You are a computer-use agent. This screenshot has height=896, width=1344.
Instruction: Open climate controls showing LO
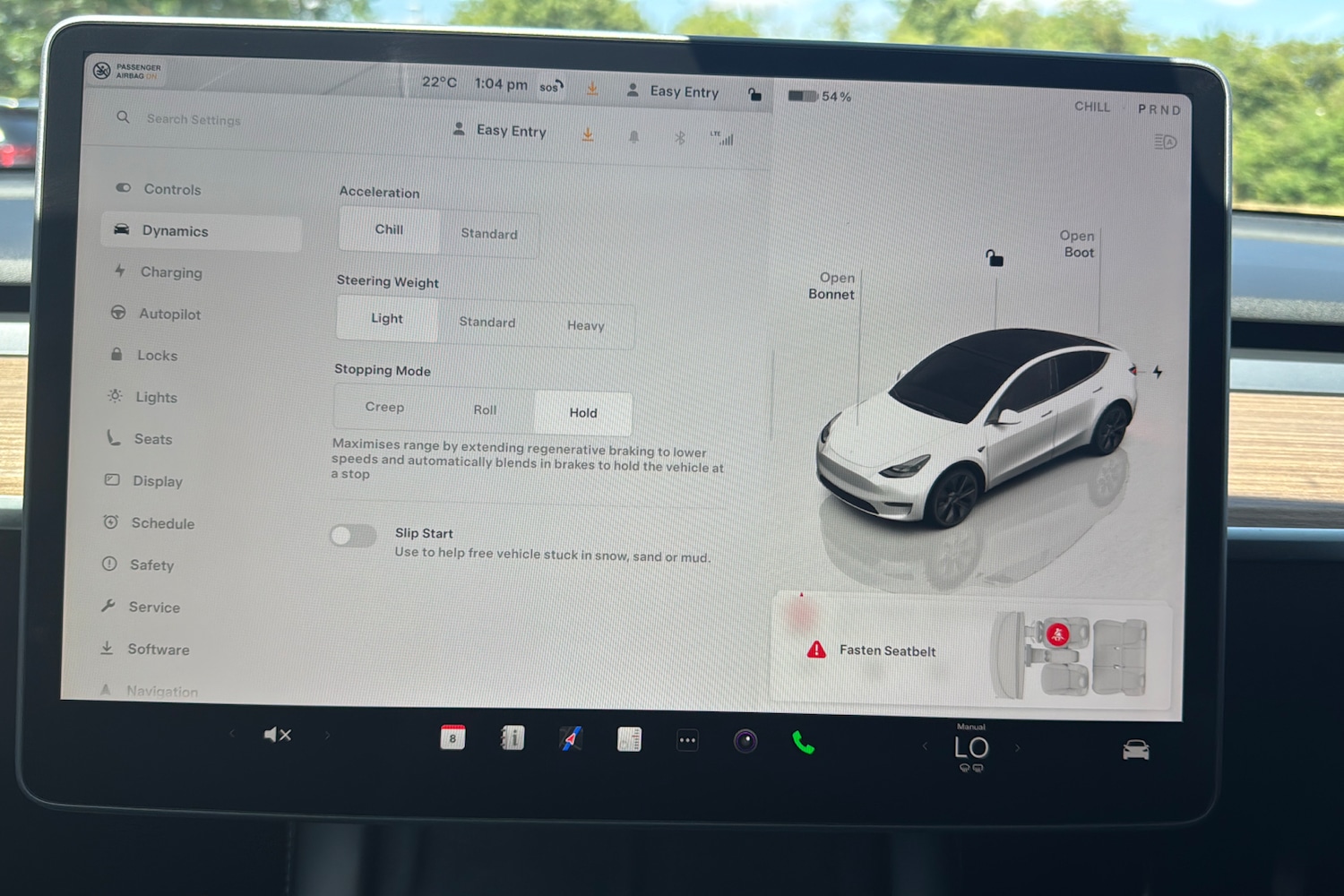(971, 748)
